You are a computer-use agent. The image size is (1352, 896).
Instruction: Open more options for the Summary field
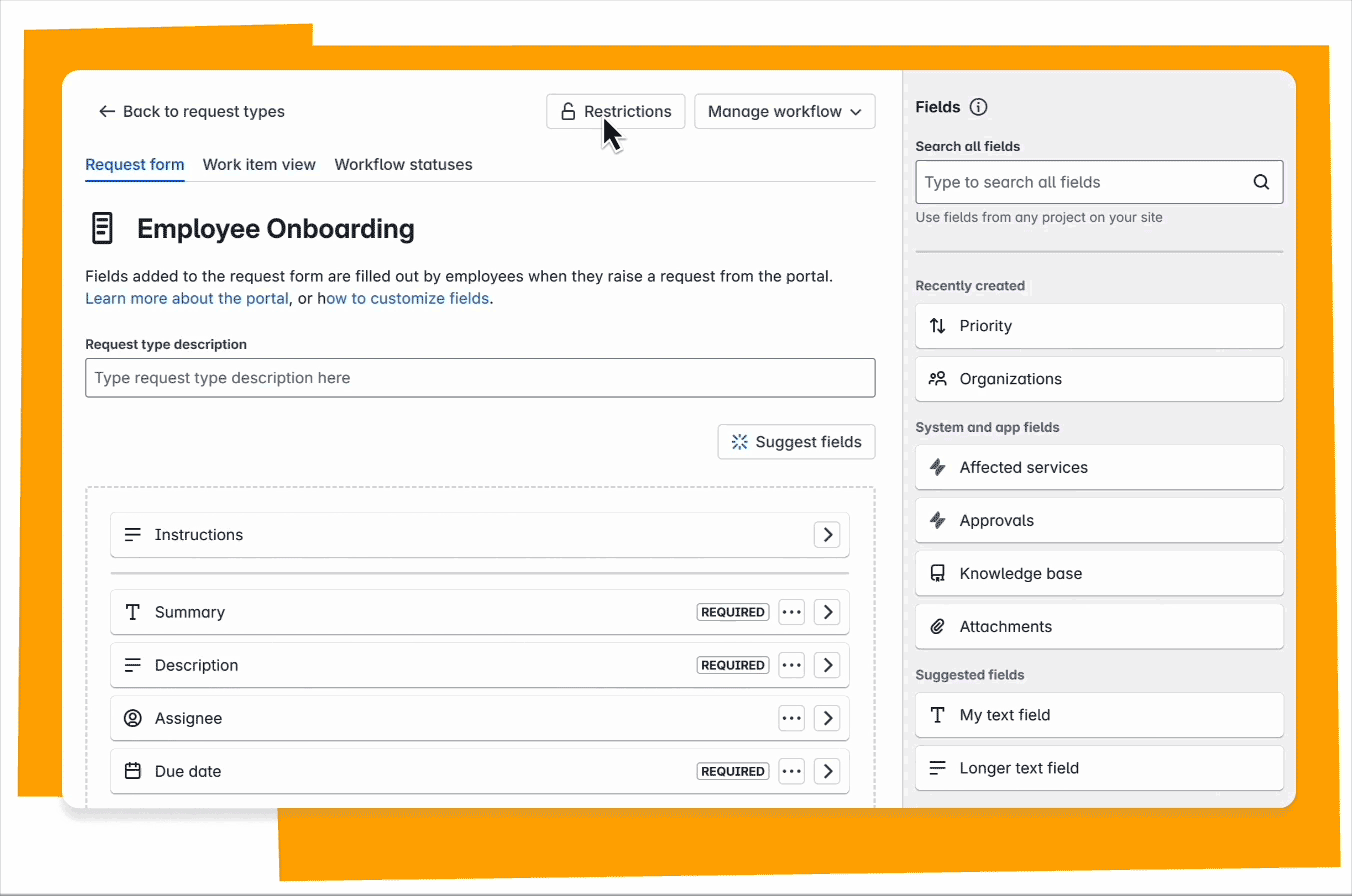(792, 612)
